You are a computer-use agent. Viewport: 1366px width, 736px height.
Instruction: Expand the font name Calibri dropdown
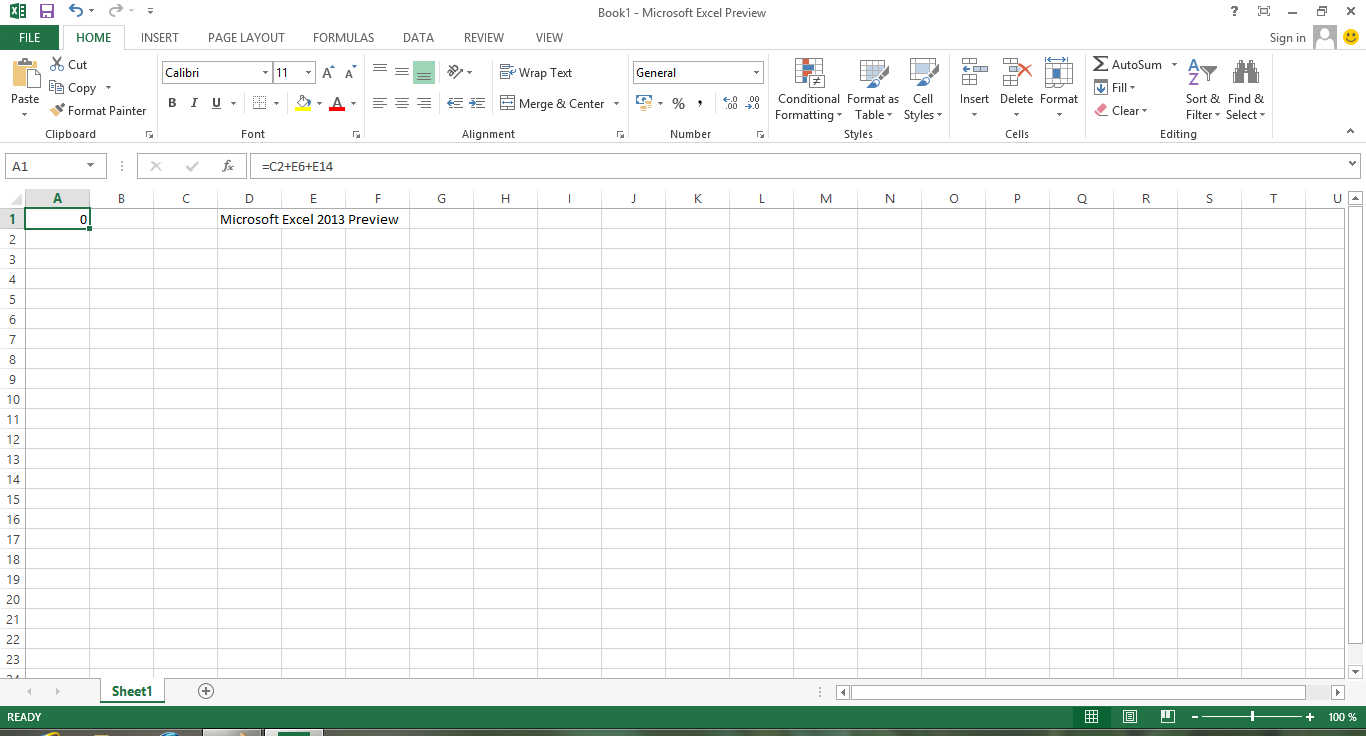click(265, 73)
